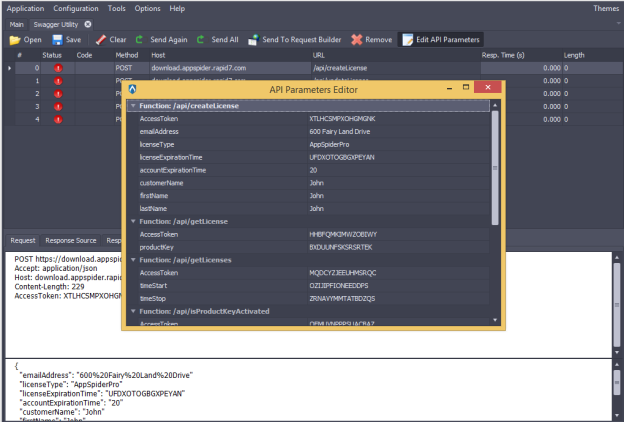Image resolution: width=624 pixels, height=422 pixels.
Task: Click the red Remove X icon
Action: [x=357, y=40]
